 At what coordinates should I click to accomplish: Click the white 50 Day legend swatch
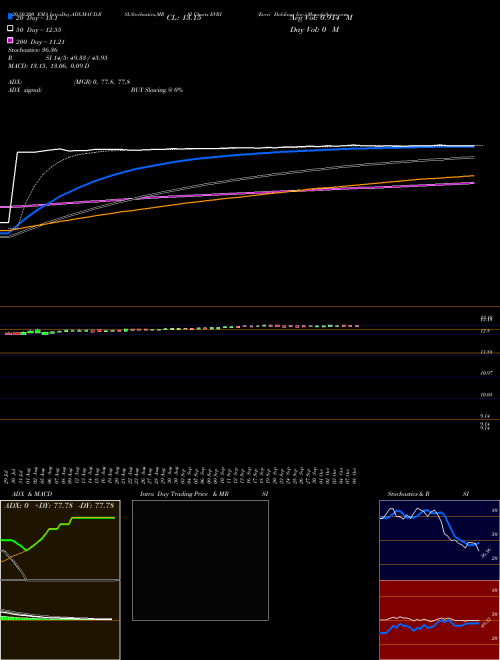coord(10,28)
